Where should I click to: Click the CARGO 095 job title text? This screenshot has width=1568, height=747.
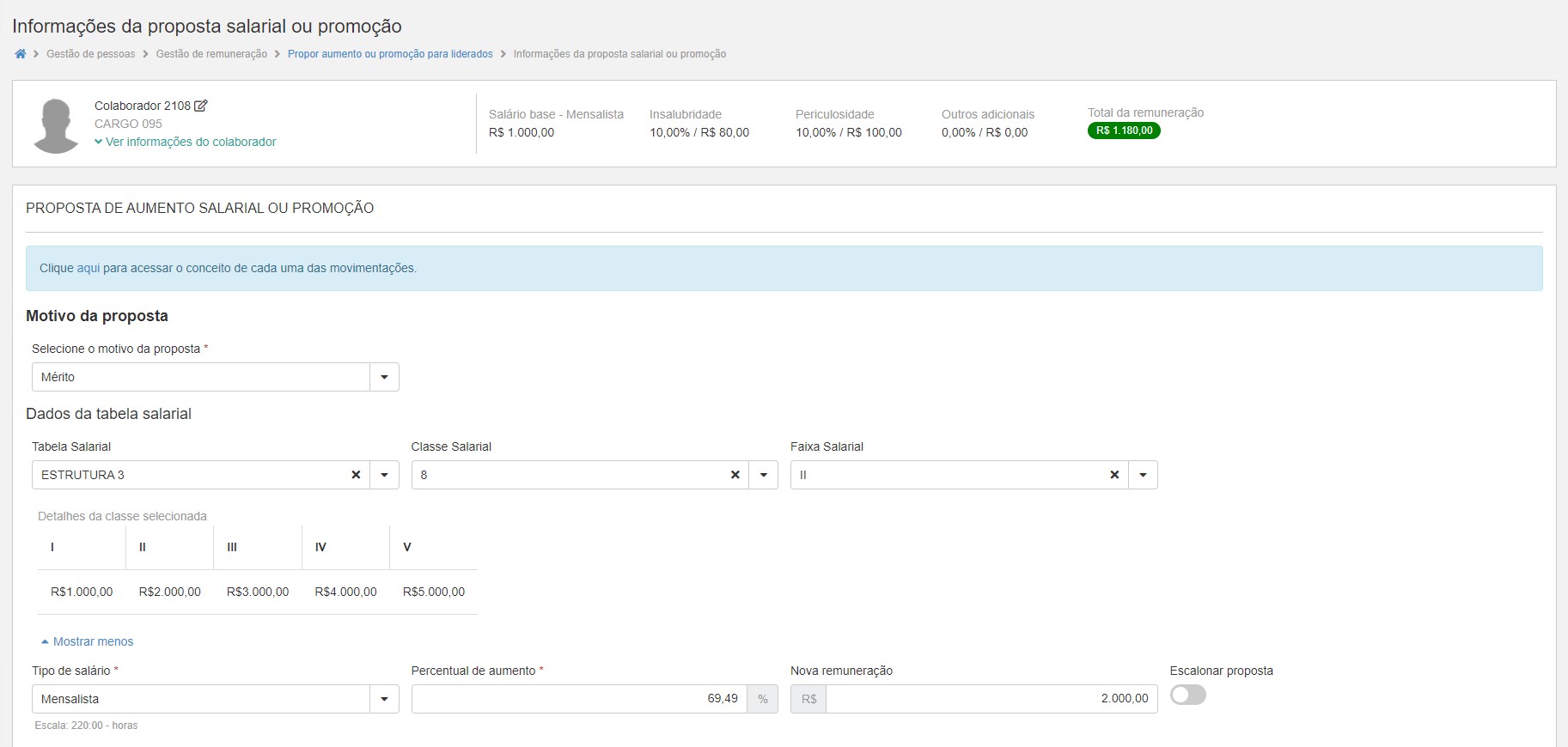[128, 124]
